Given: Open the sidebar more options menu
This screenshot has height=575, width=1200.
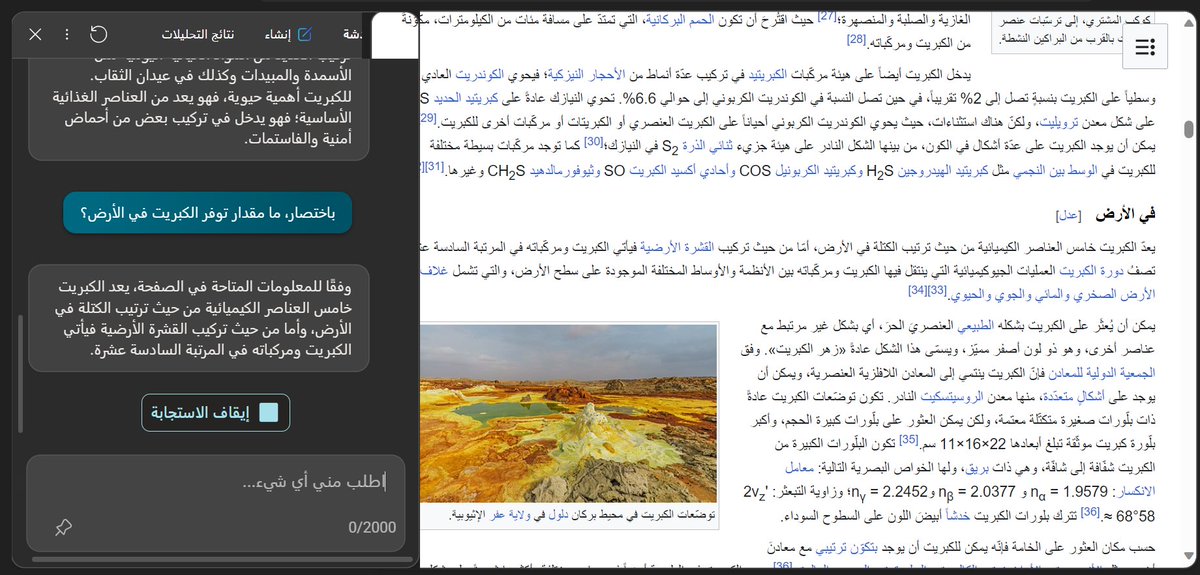Looking at the screenshot, I should (66, 35).
